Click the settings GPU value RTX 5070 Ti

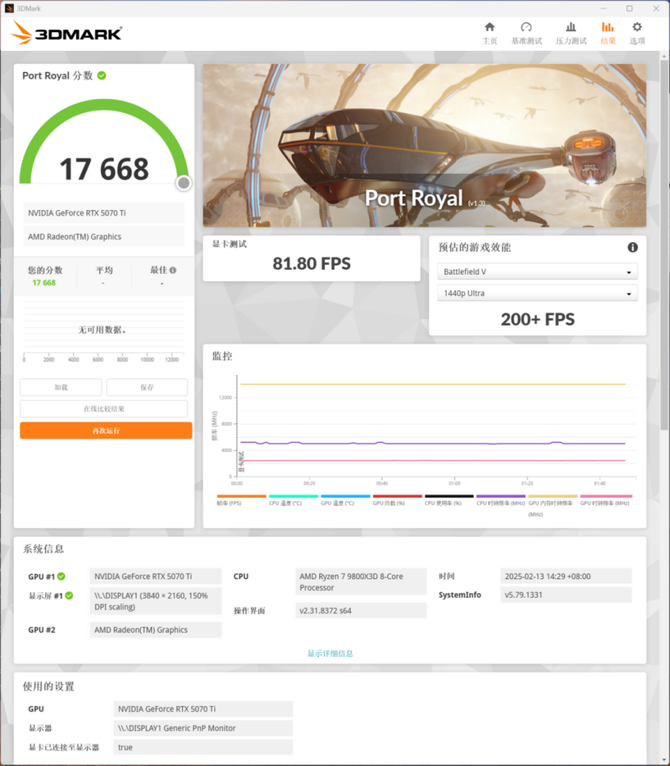point(203,709)
